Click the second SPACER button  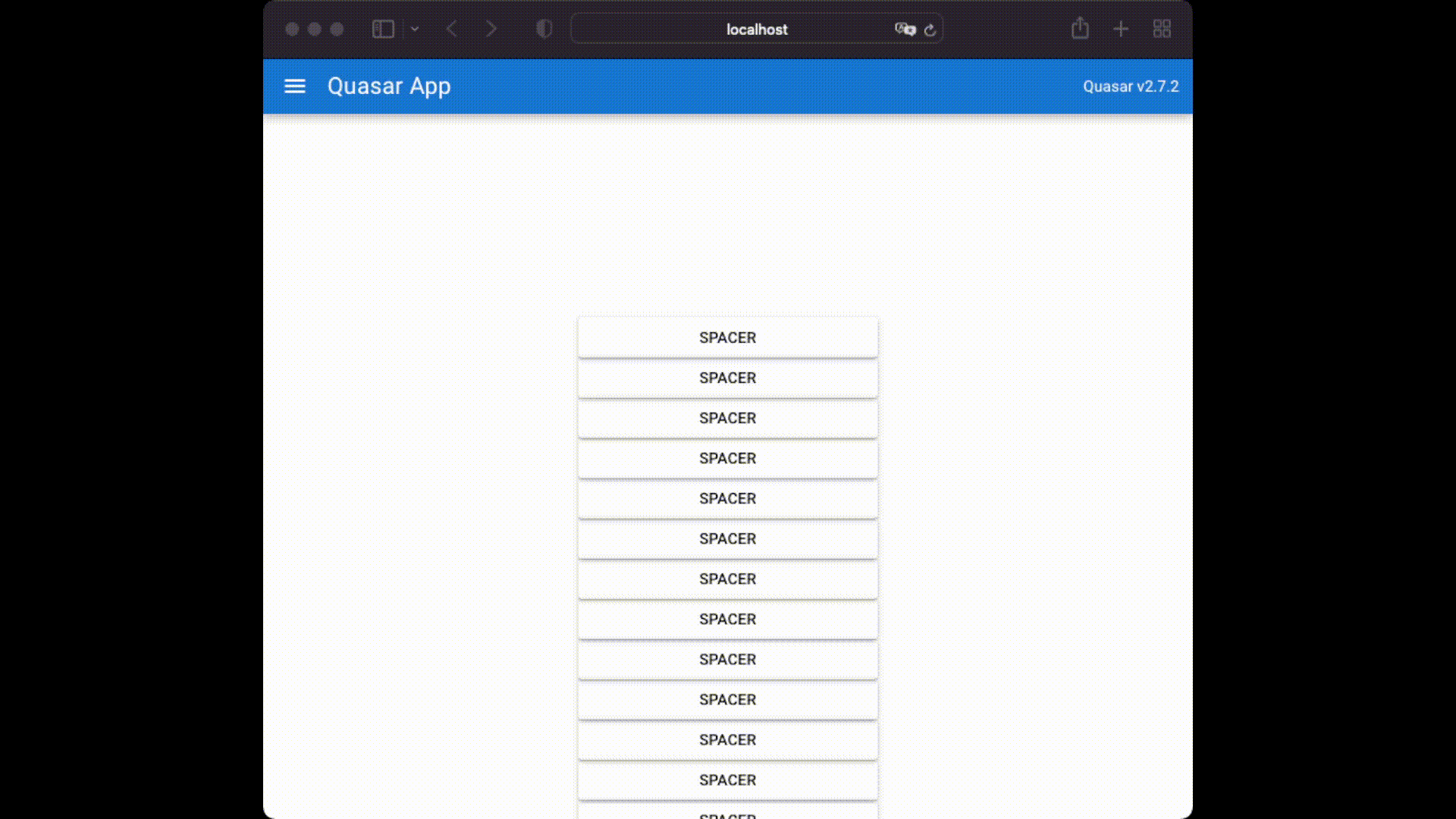click(727, 378)
